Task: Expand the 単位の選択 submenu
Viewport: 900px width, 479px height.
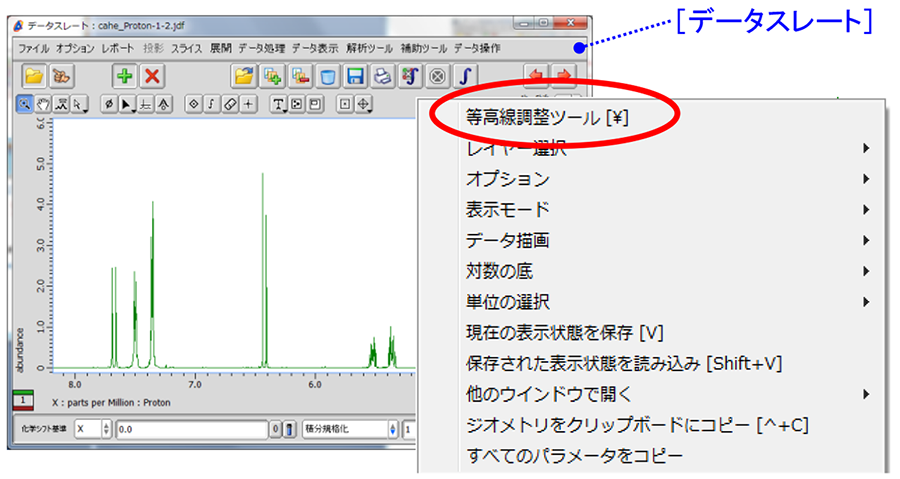Action: pos(507,301)
